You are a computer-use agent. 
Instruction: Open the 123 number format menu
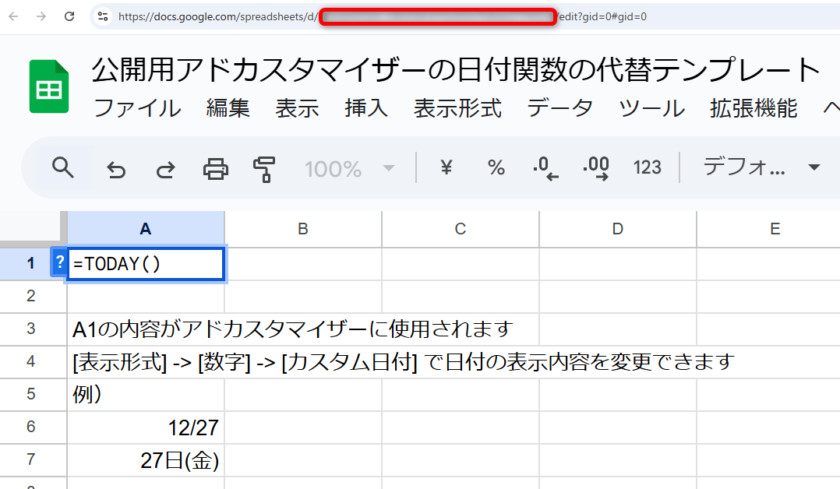point(647,168)
